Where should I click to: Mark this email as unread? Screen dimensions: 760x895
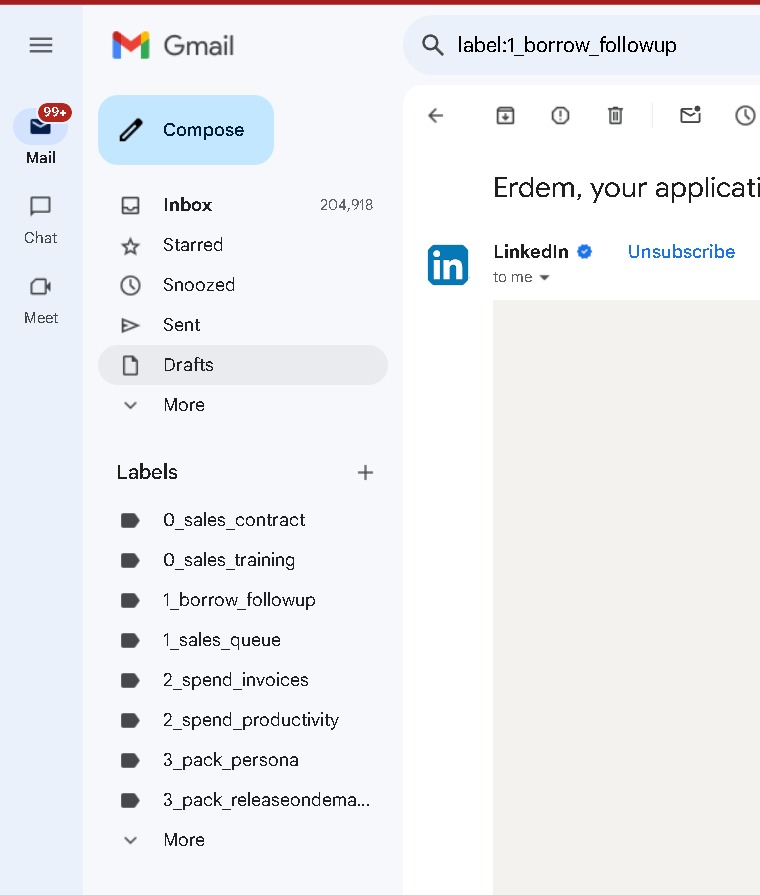coord(690,116)
